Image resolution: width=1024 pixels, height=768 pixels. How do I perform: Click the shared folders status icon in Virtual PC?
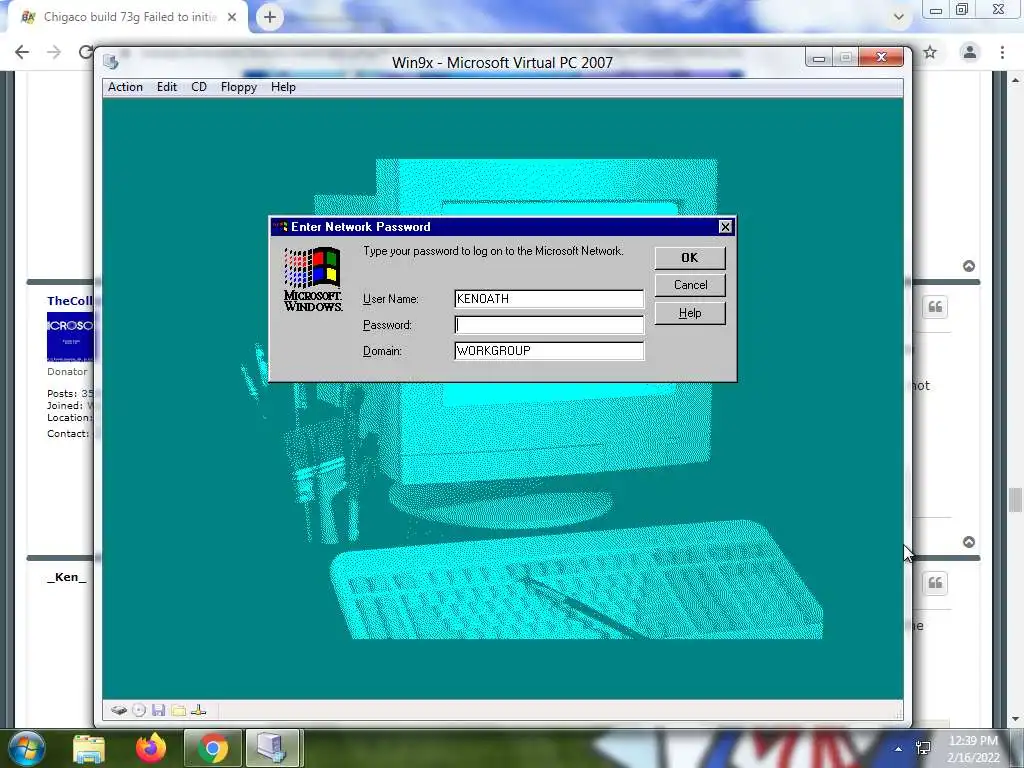[178, 711]
